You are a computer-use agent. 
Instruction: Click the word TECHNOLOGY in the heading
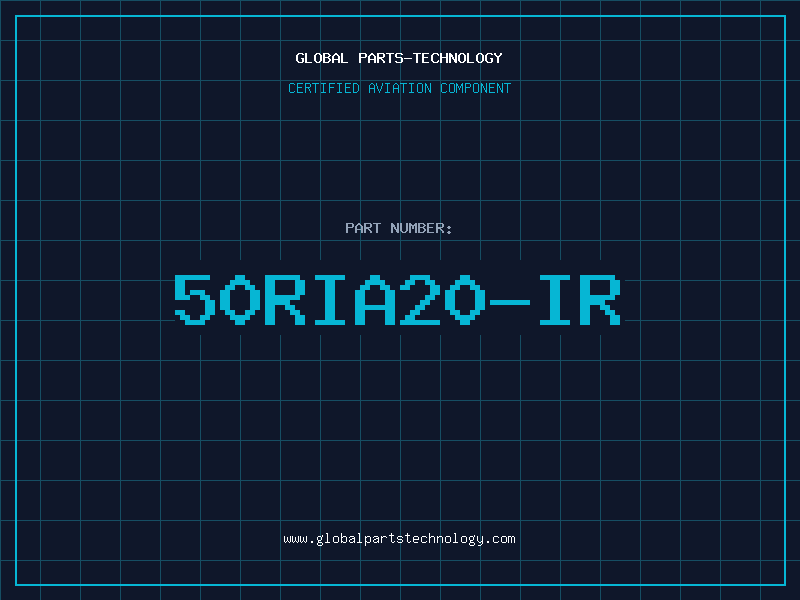pos(458,58)
